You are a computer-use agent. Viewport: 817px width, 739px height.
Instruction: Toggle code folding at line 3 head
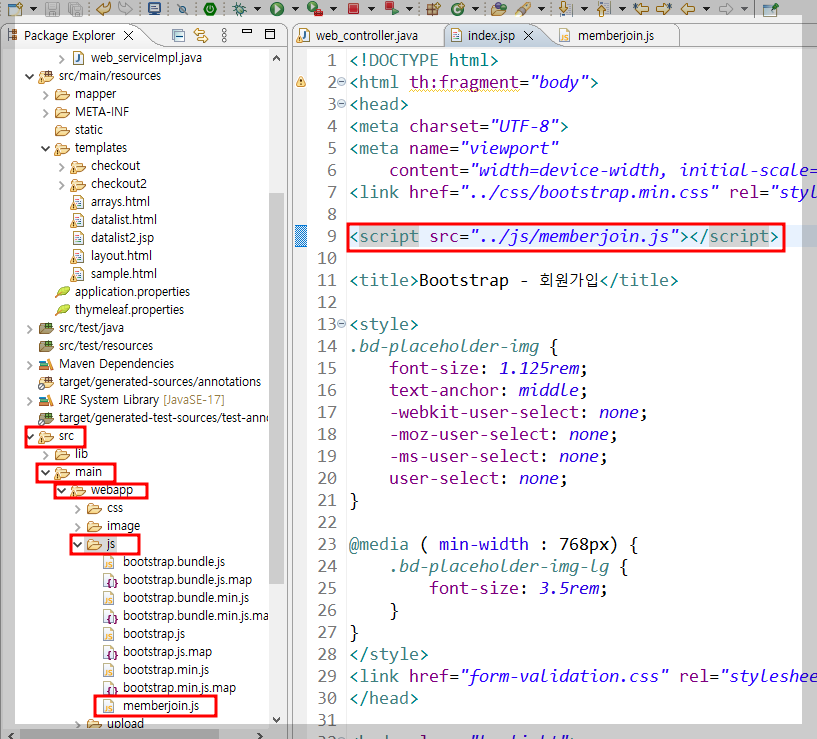341,104
